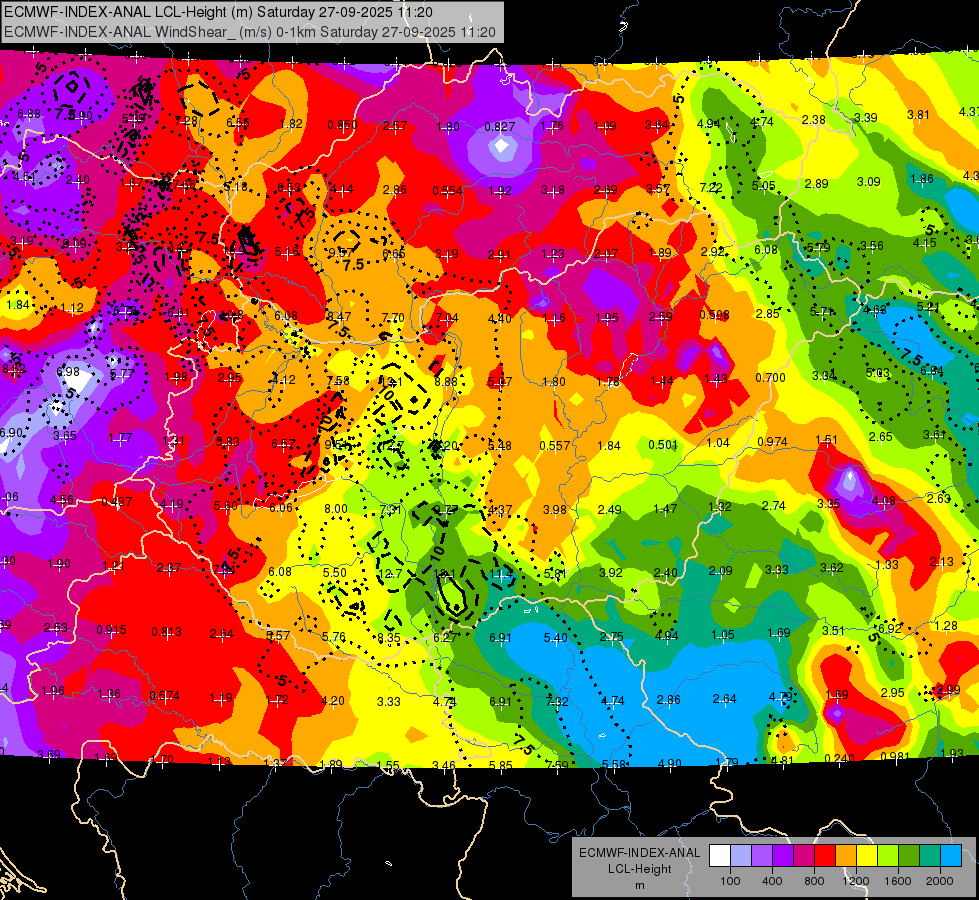Click the wind shear value 3.09
The height and width of the screenshot is (900, 979).
(868, 182)
